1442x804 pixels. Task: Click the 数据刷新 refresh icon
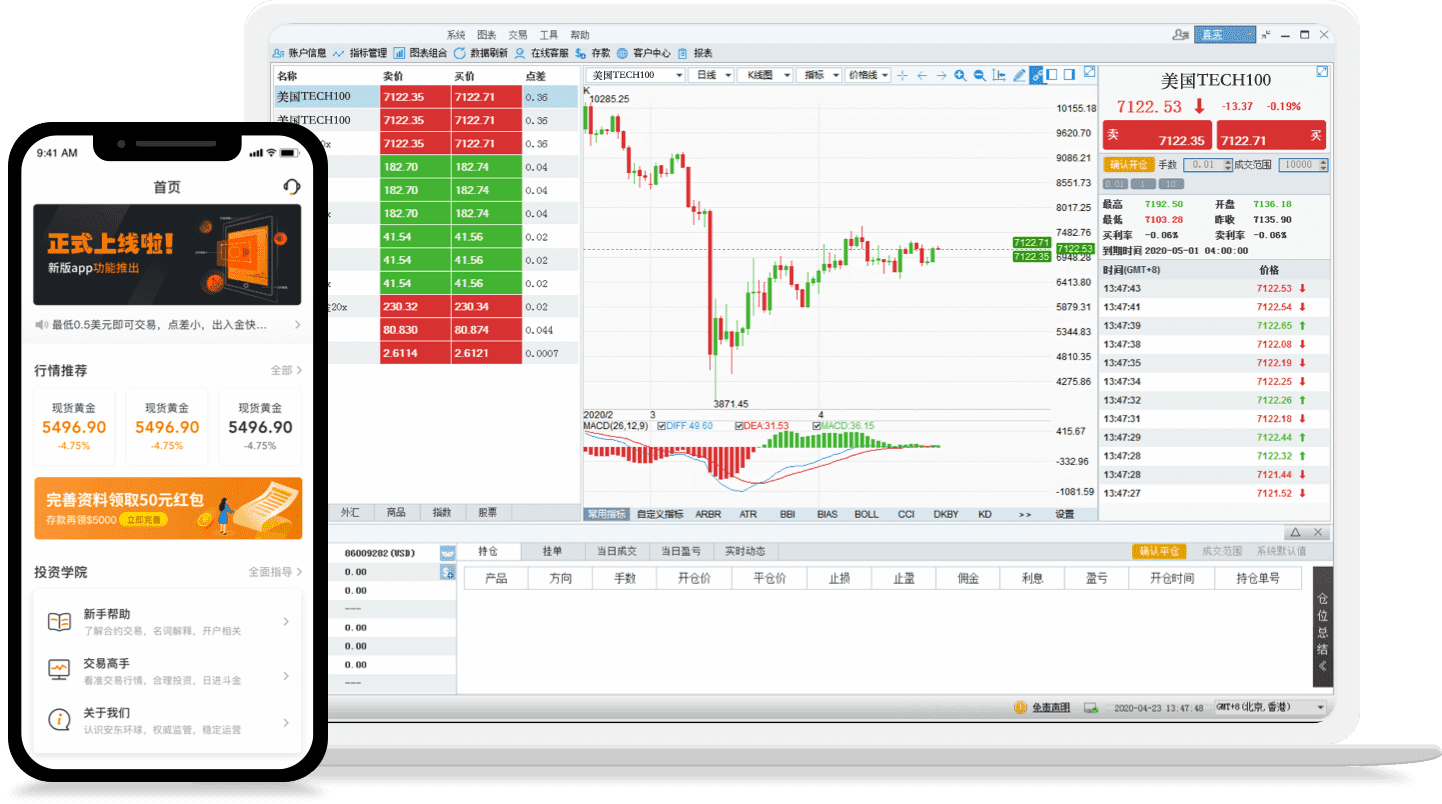tap(460, 53)
